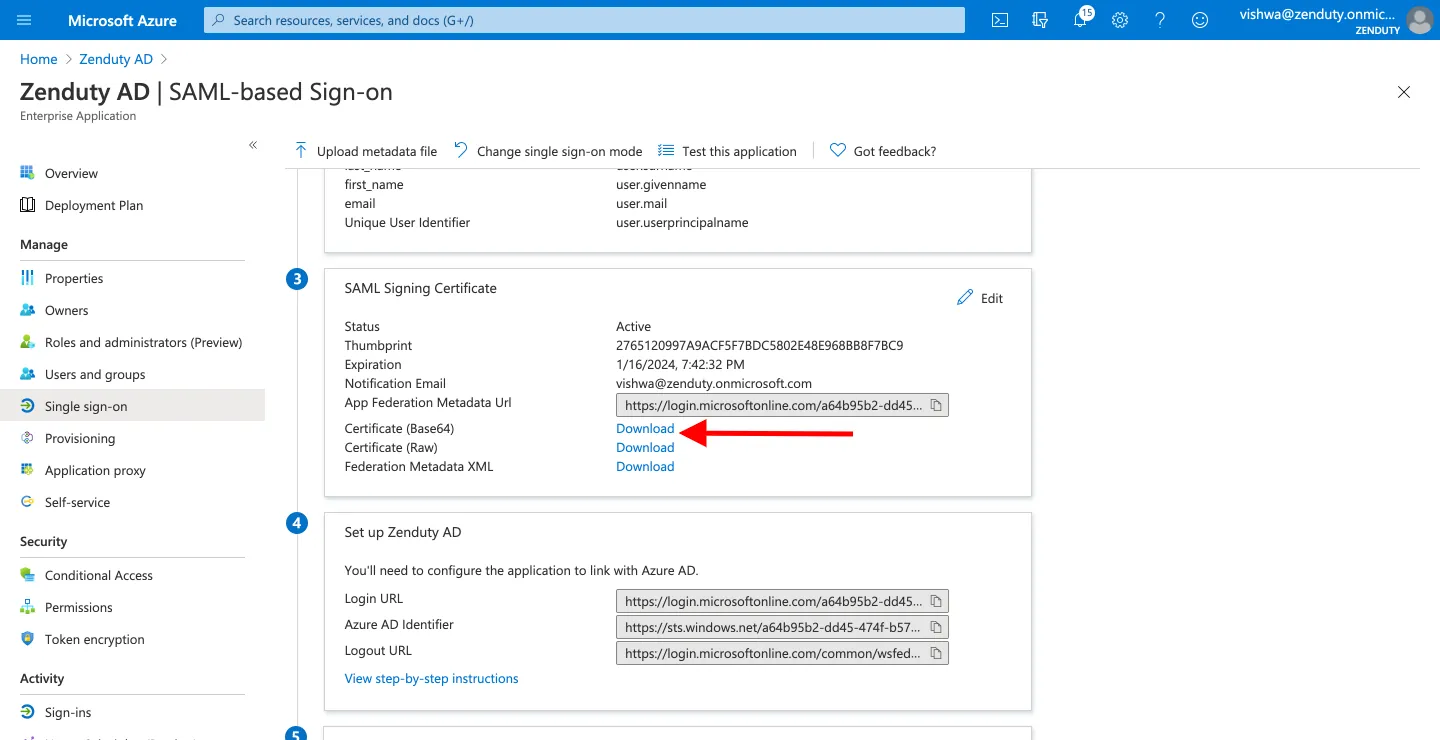
Task: Copy the Logout URL value
Action: click(x=936, y=653)
